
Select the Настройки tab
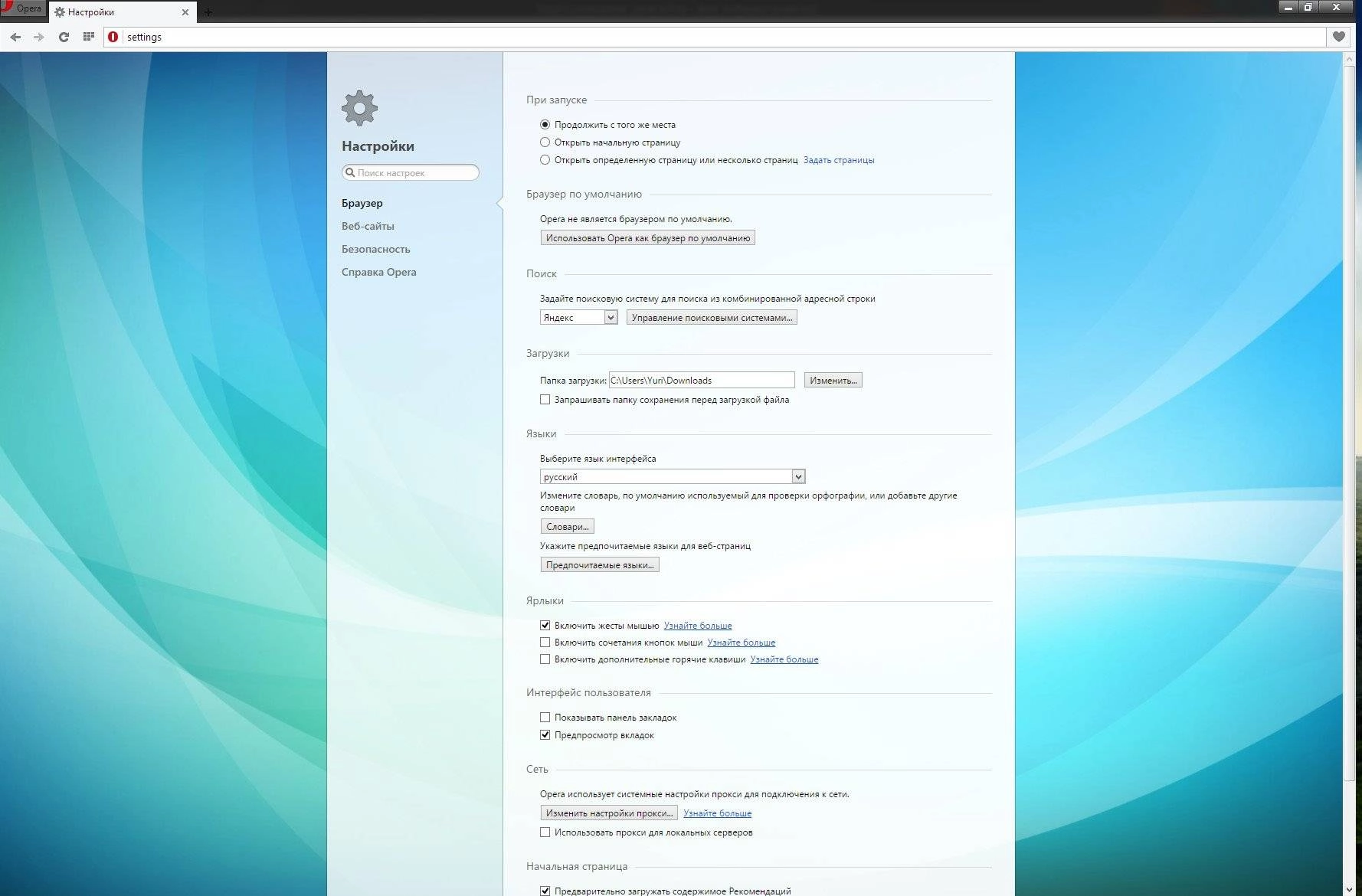(121, 12)
